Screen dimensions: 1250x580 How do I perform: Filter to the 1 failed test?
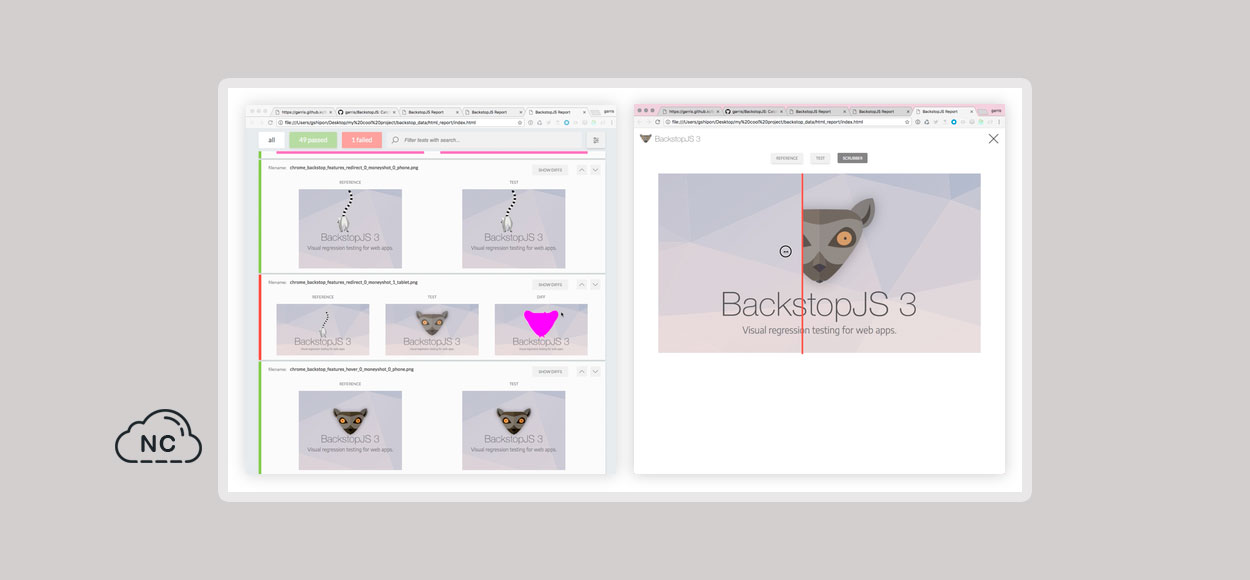coord(362,140)
